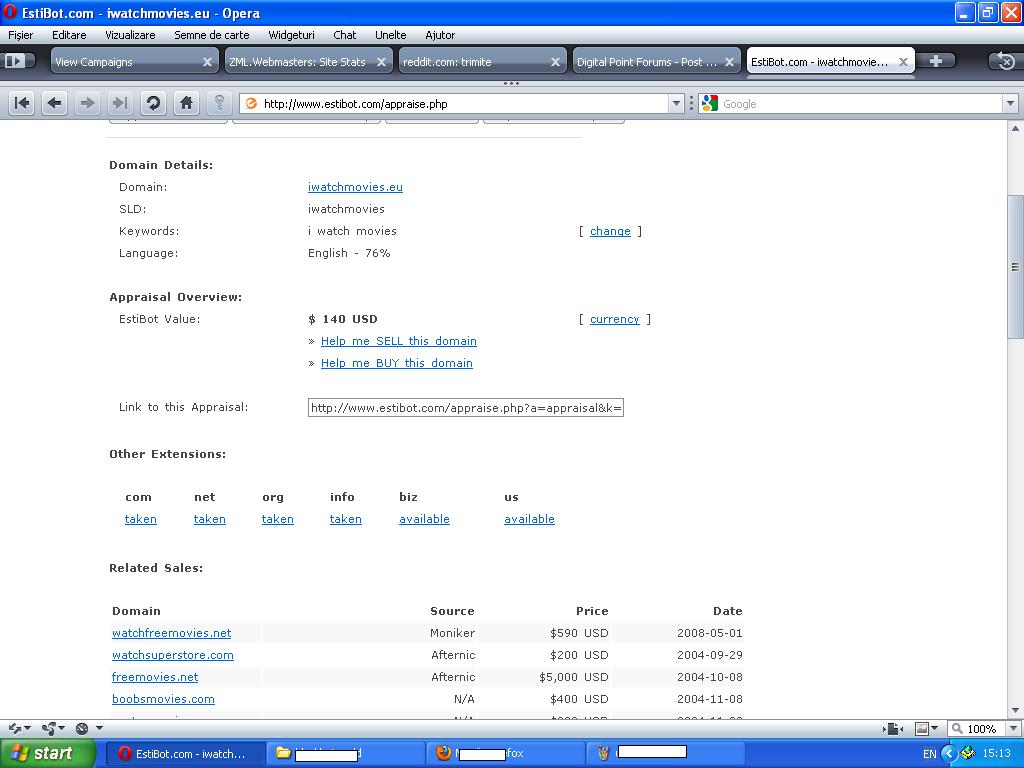Open the images mode dropdown arrow
Image resolution: width=1024 pixels, height=768 pixels.
935,728
